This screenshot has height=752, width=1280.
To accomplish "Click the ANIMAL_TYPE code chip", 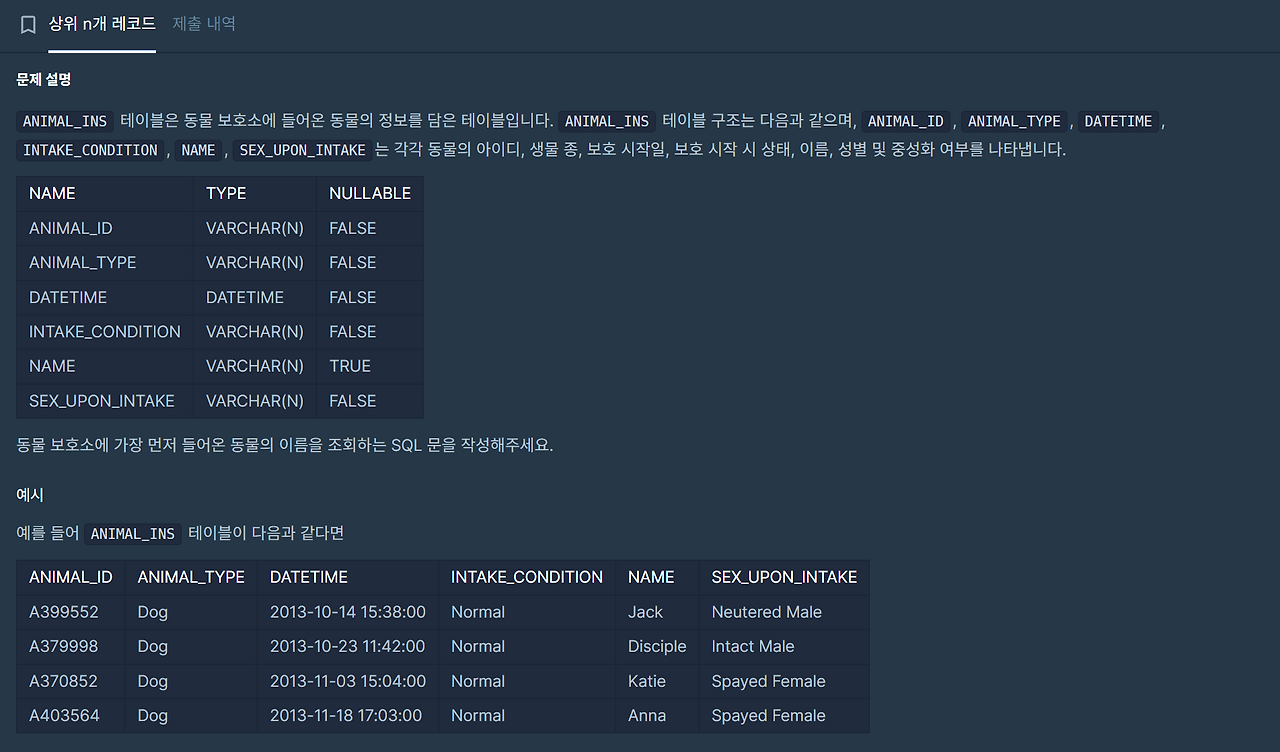I will 1013,121.
